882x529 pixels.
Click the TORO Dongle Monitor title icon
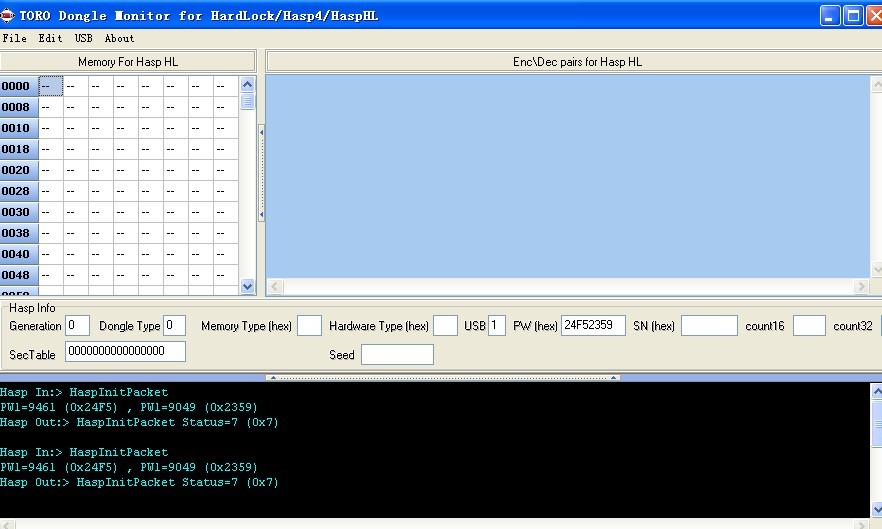7,15
